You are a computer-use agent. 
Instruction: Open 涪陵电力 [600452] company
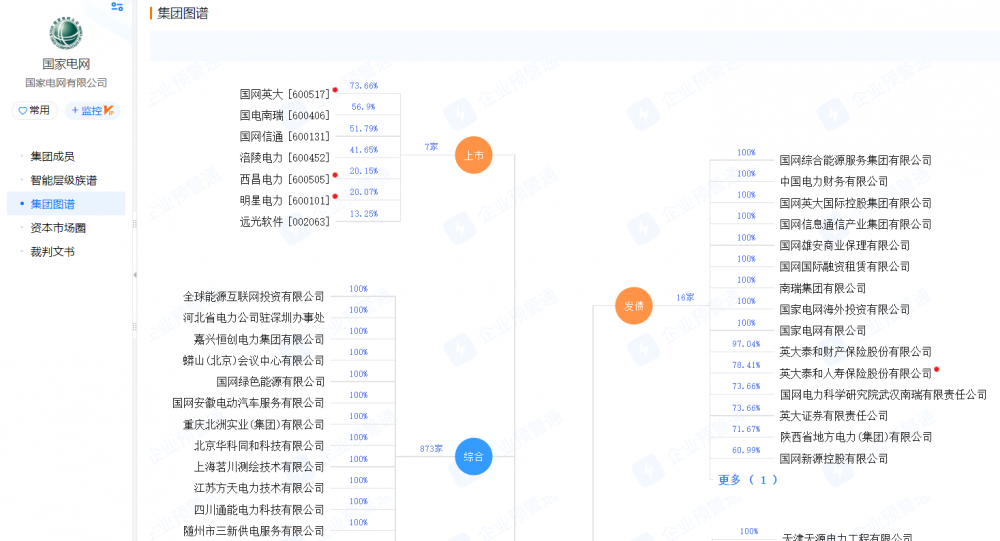coord(284,158)
